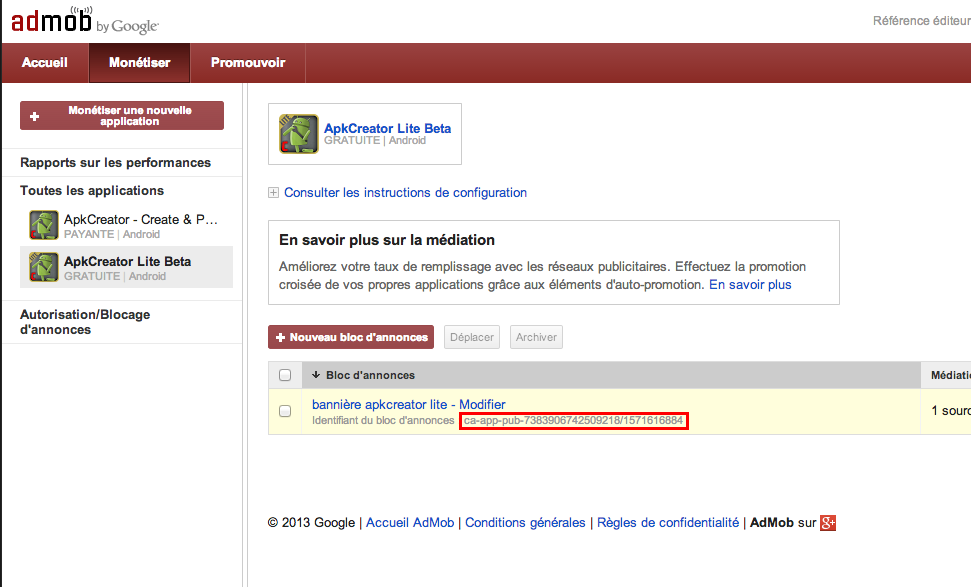Switch to the Promouvoir tab
The image size is (971, 587).
[247, 63]
